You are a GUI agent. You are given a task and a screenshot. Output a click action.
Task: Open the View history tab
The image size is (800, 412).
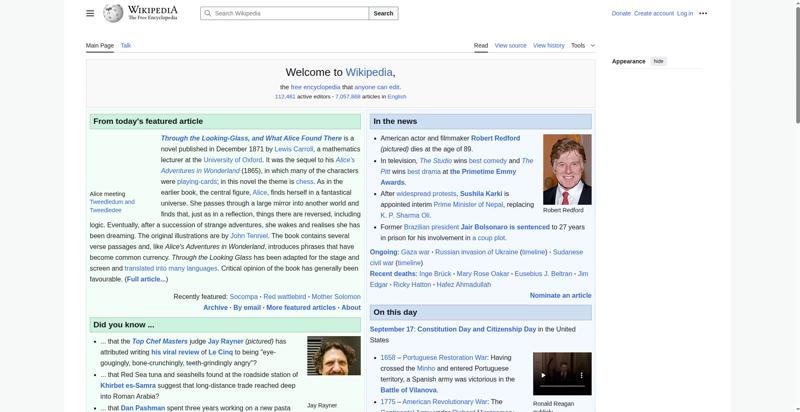point(548,45)
